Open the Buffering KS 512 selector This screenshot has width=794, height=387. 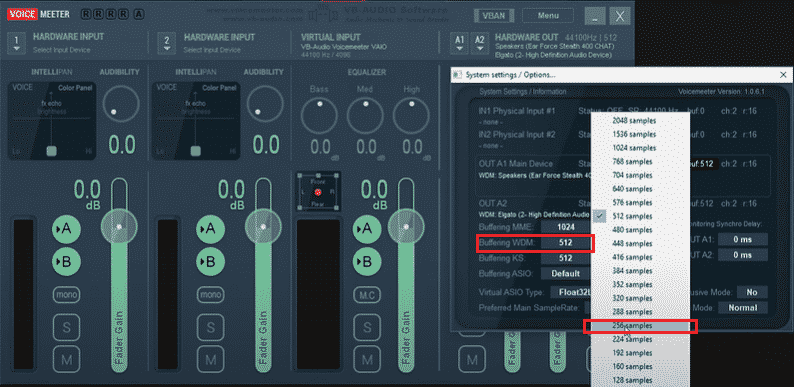(566, 258)
